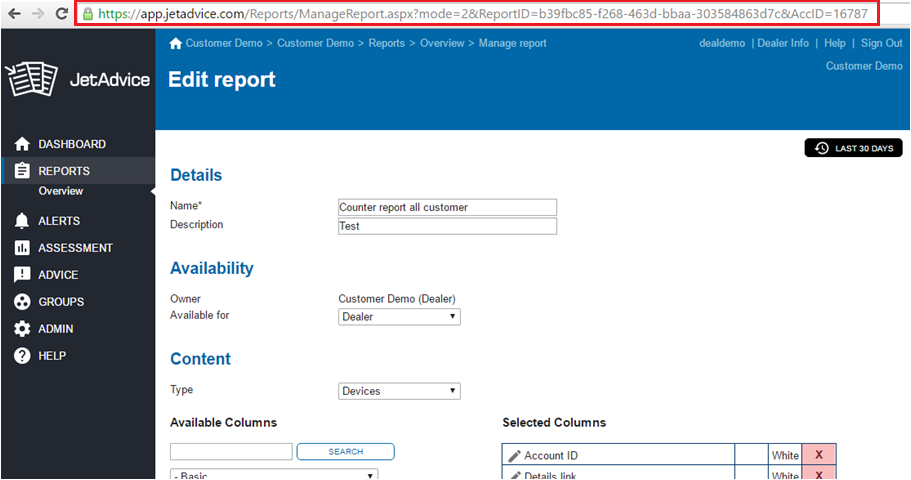Click the Last 30 Days button
The width and height of the screenshot is (911, 480).
(853, 148)
